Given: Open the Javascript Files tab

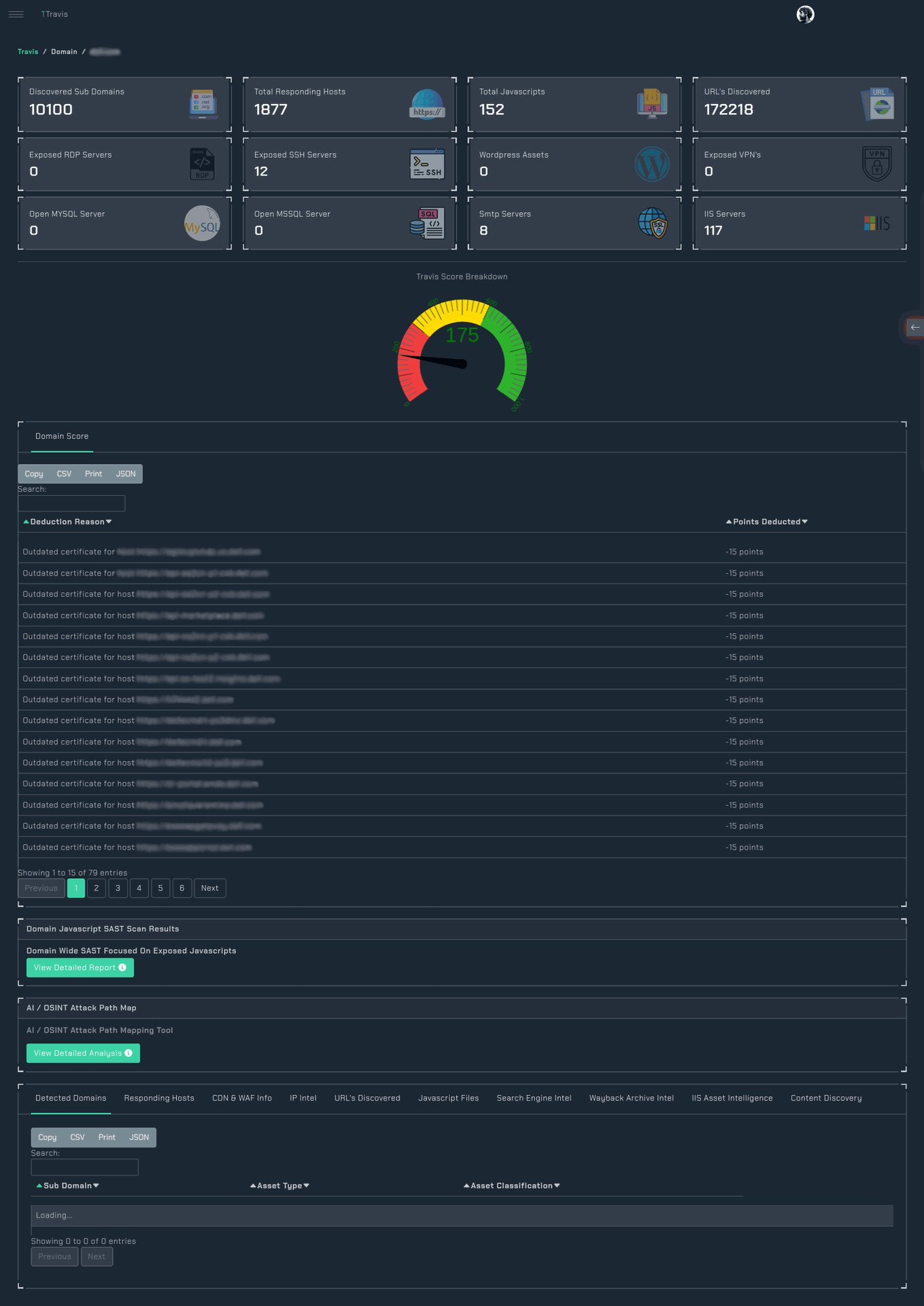Looking at the screenshot, I should (449, 1098).
